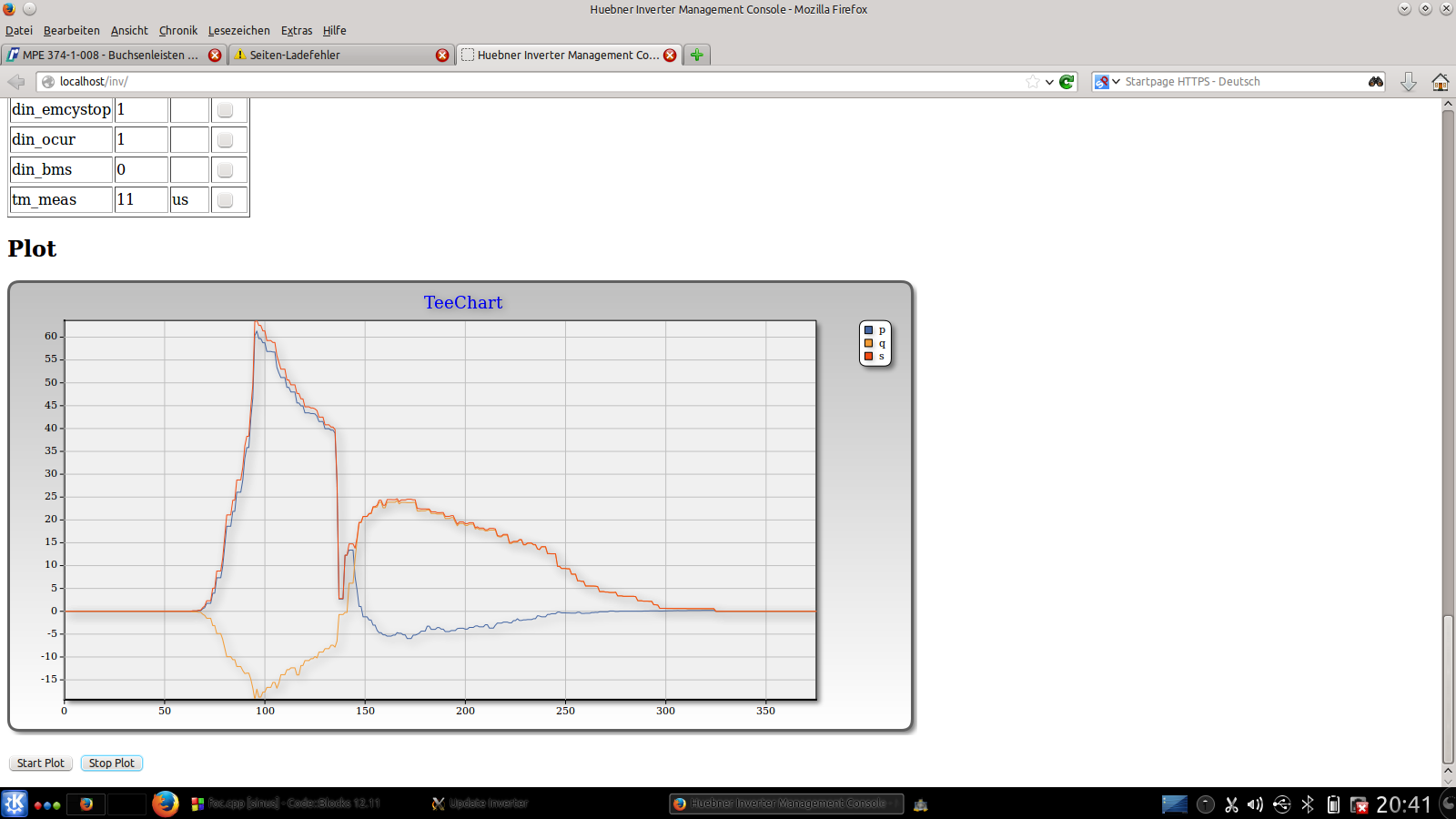1456x819 pixels.
Task: Click the orange 's' legend swatch
Action: pyautogui.click(x=869, y=356)
